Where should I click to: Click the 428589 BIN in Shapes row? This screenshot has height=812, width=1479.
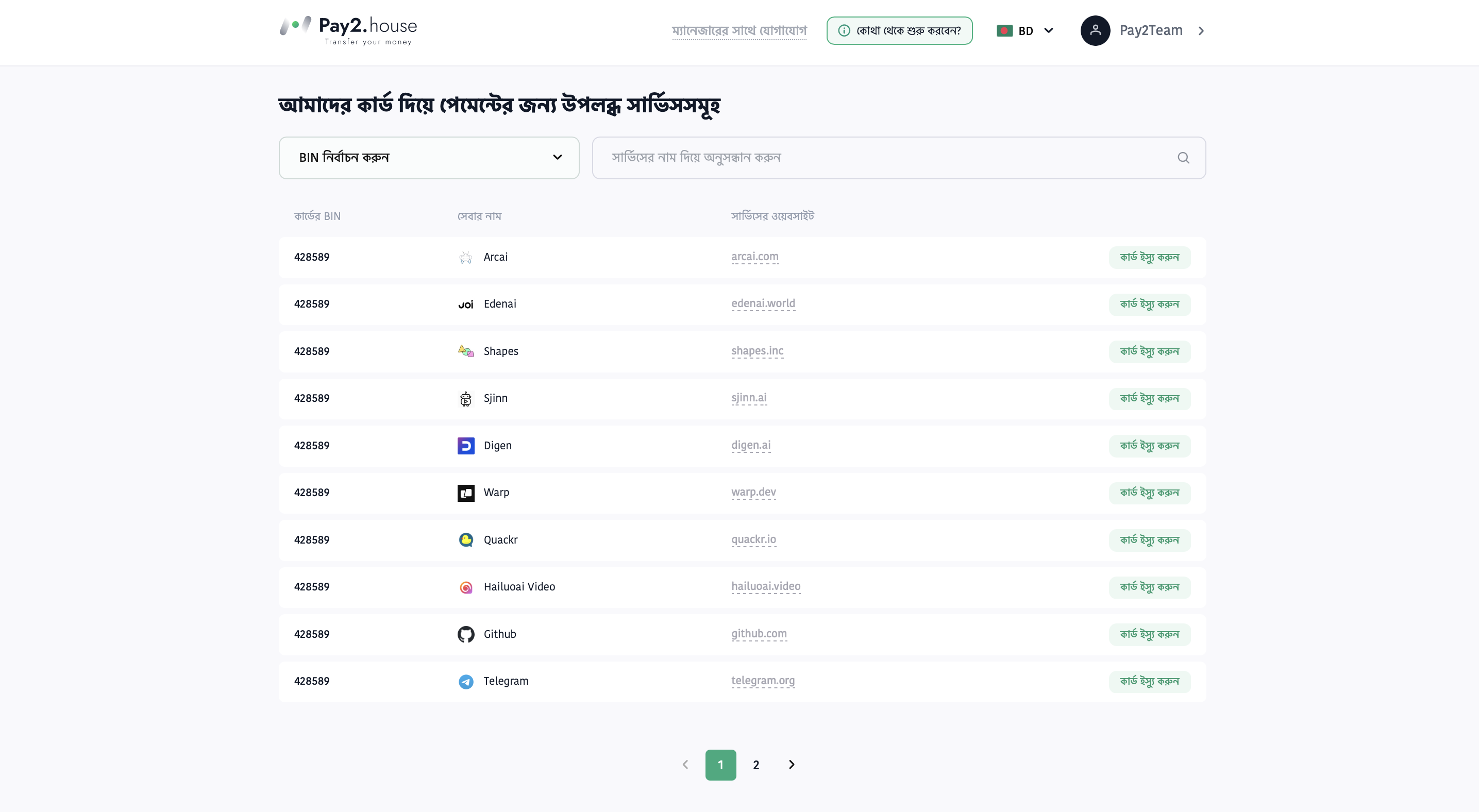pos(312,351)
